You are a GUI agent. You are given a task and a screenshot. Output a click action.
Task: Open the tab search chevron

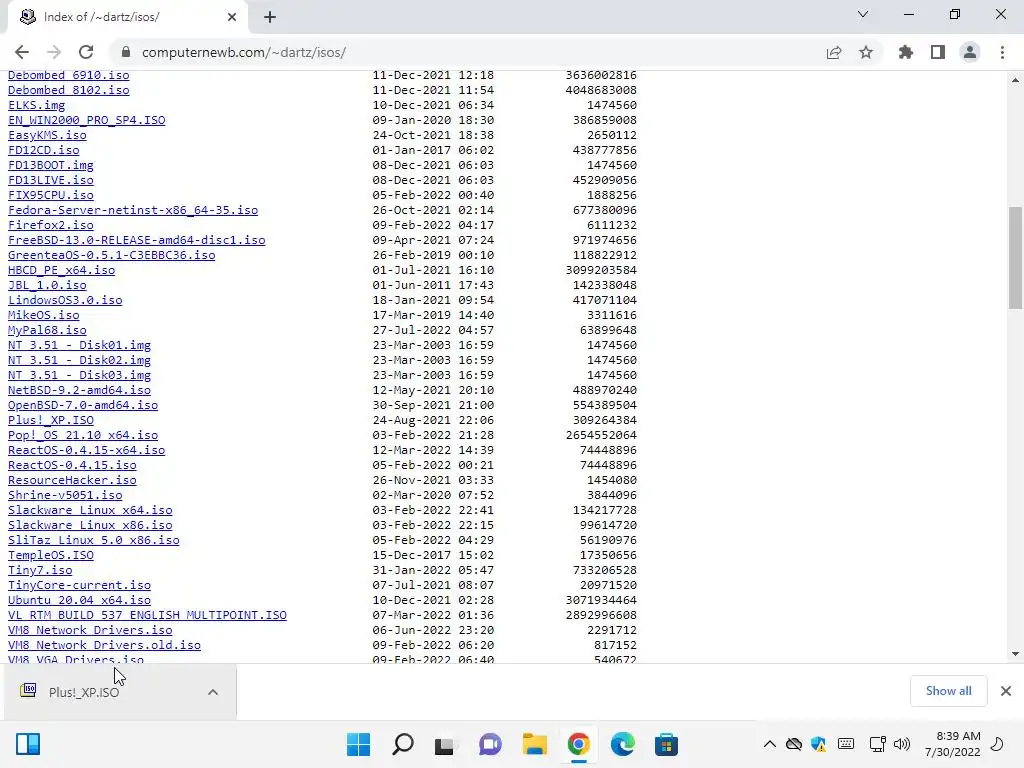[x=863, y=14]
